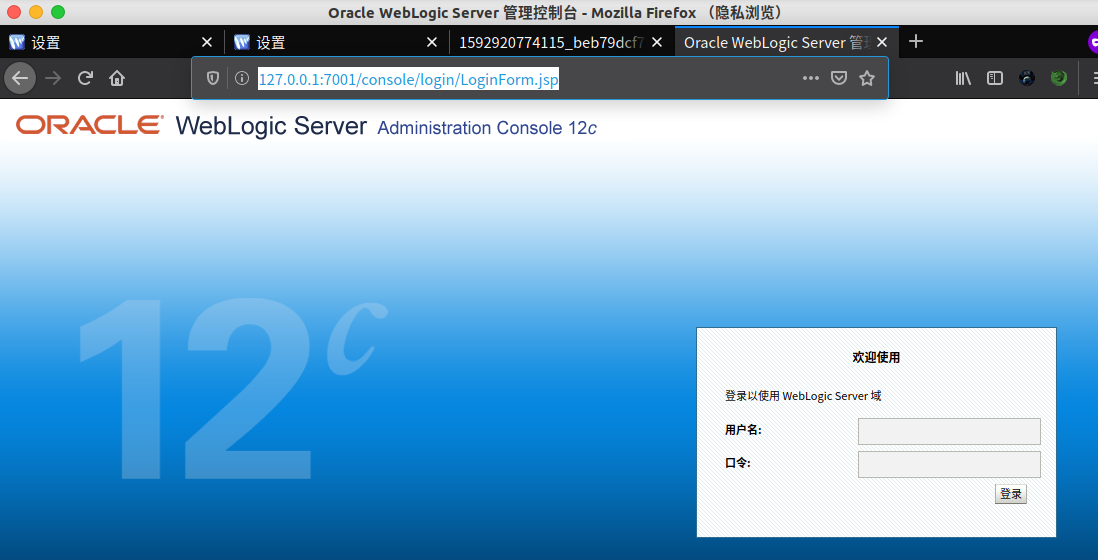
Task: Click the 登录以使用 WebLogic Server 域 text
Action: tap(803, 396)
